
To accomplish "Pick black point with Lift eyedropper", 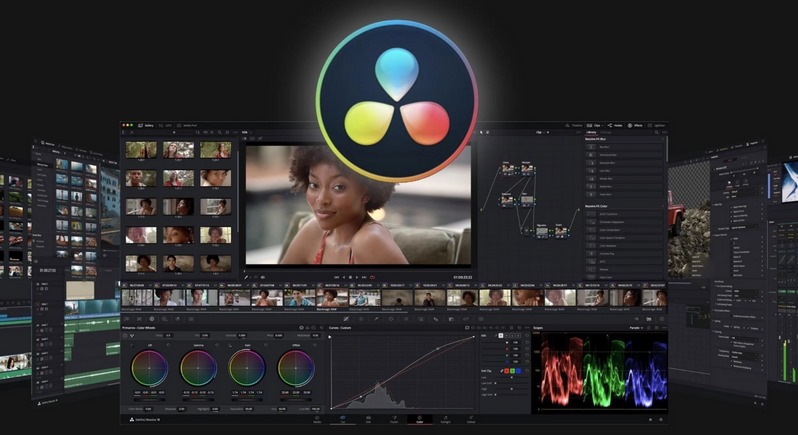I will click(131, 345).
